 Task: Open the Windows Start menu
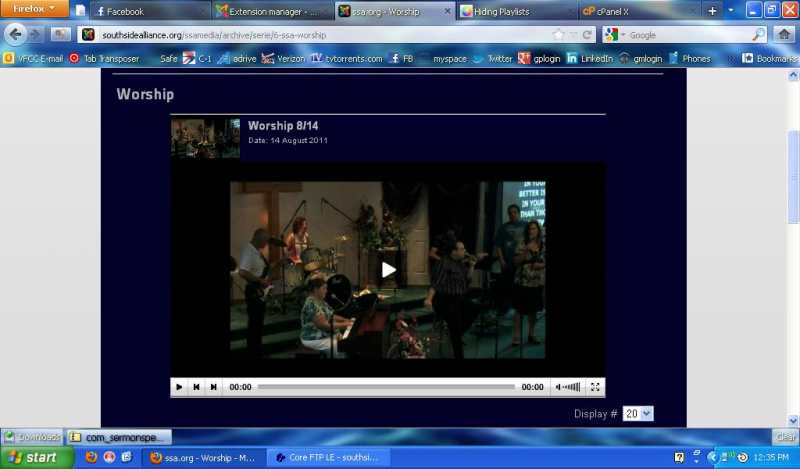pyautogui.click(x=36, y=458)
